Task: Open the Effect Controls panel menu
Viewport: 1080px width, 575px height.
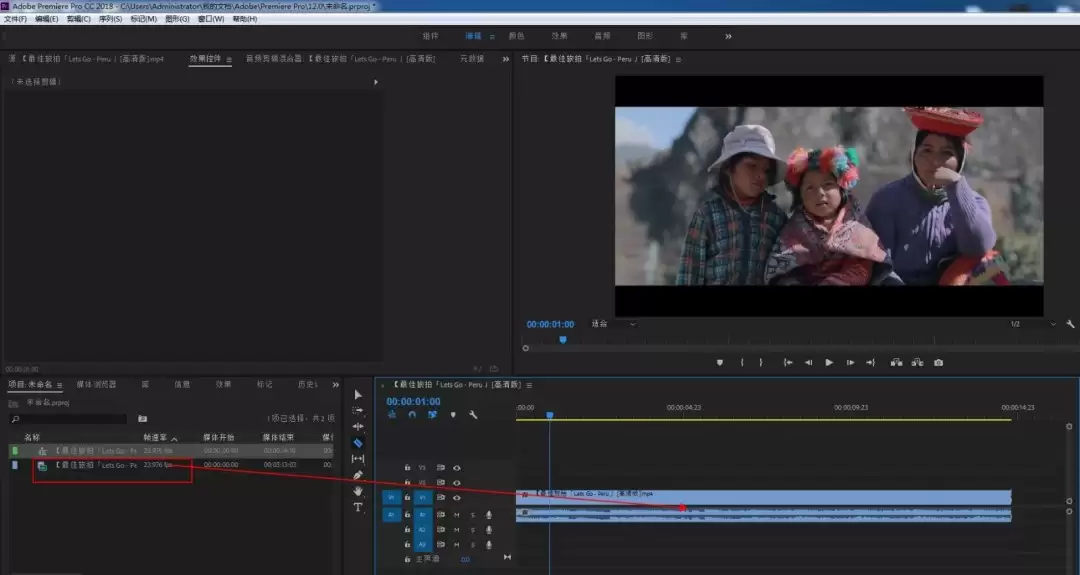Action: click(x=229, y=59)
